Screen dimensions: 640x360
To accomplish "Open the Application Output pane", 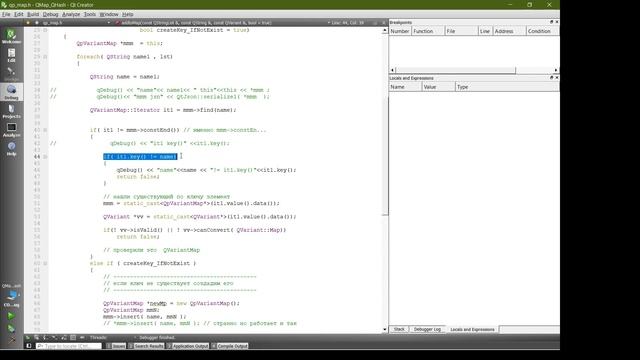I will [x=187, y=346].
